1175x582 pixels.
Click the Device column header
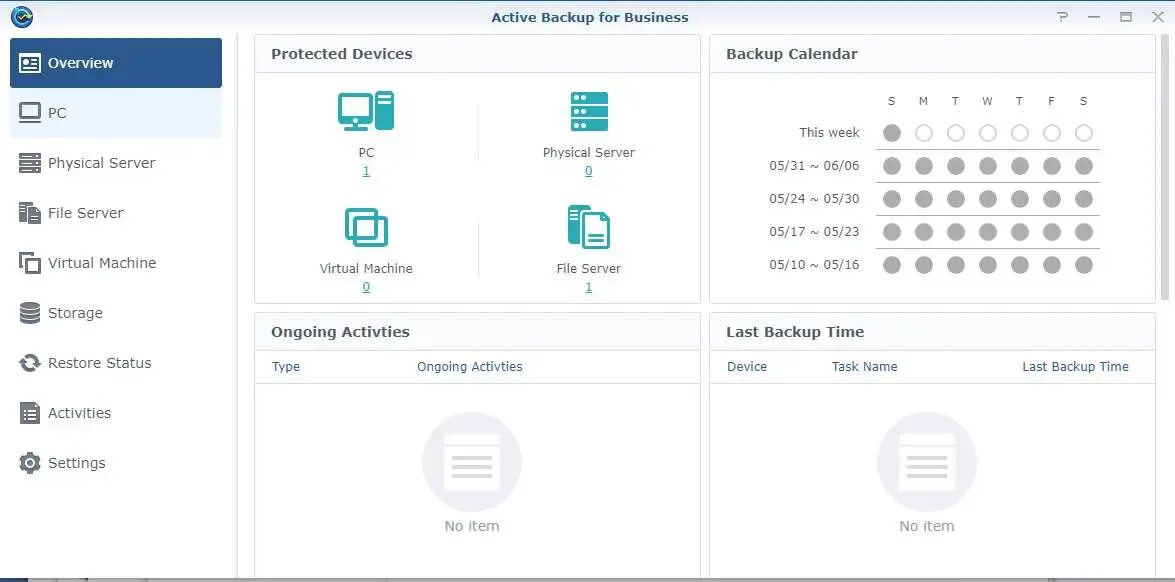747,367
